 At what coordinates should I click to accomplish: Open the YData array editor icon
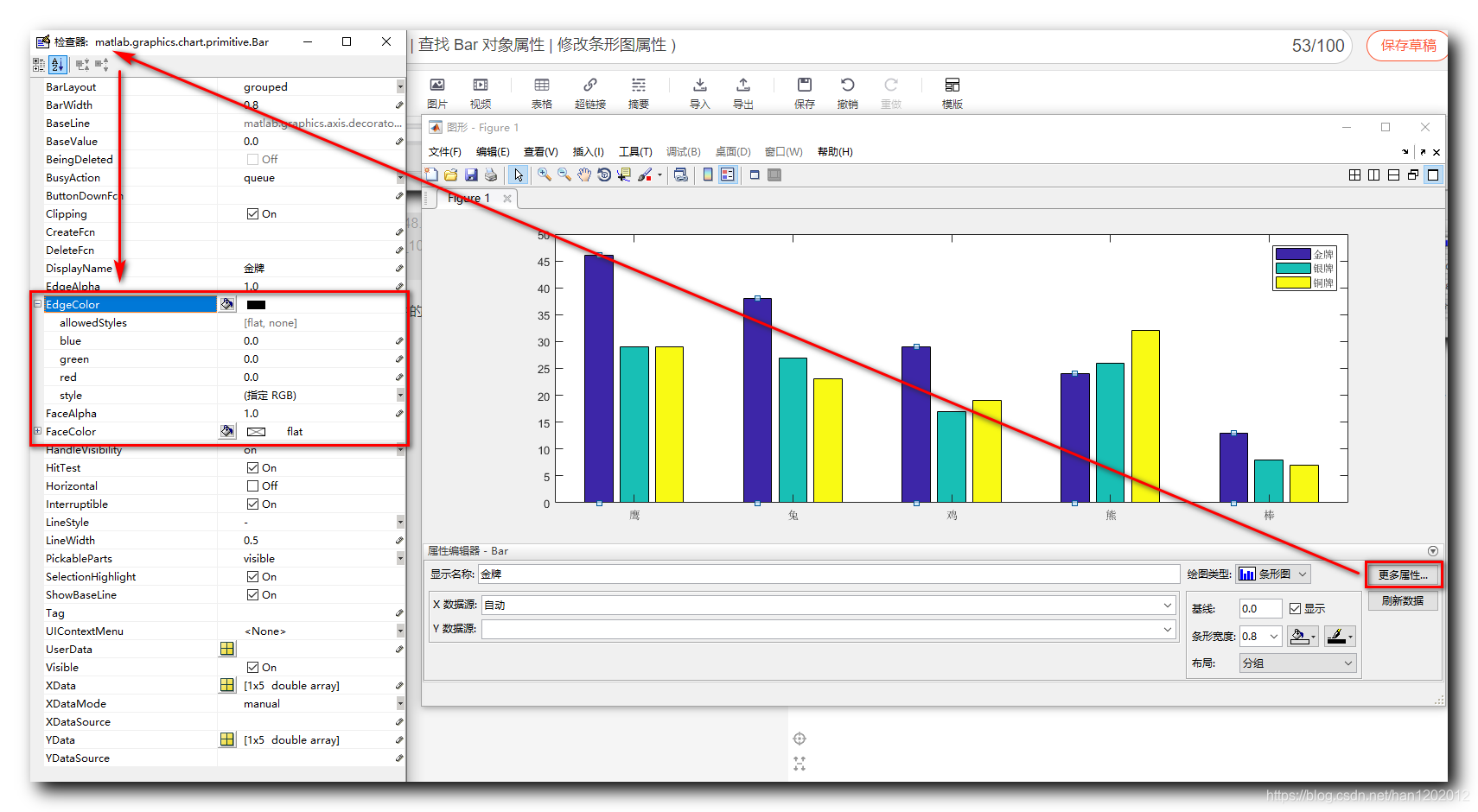(227, 739)
